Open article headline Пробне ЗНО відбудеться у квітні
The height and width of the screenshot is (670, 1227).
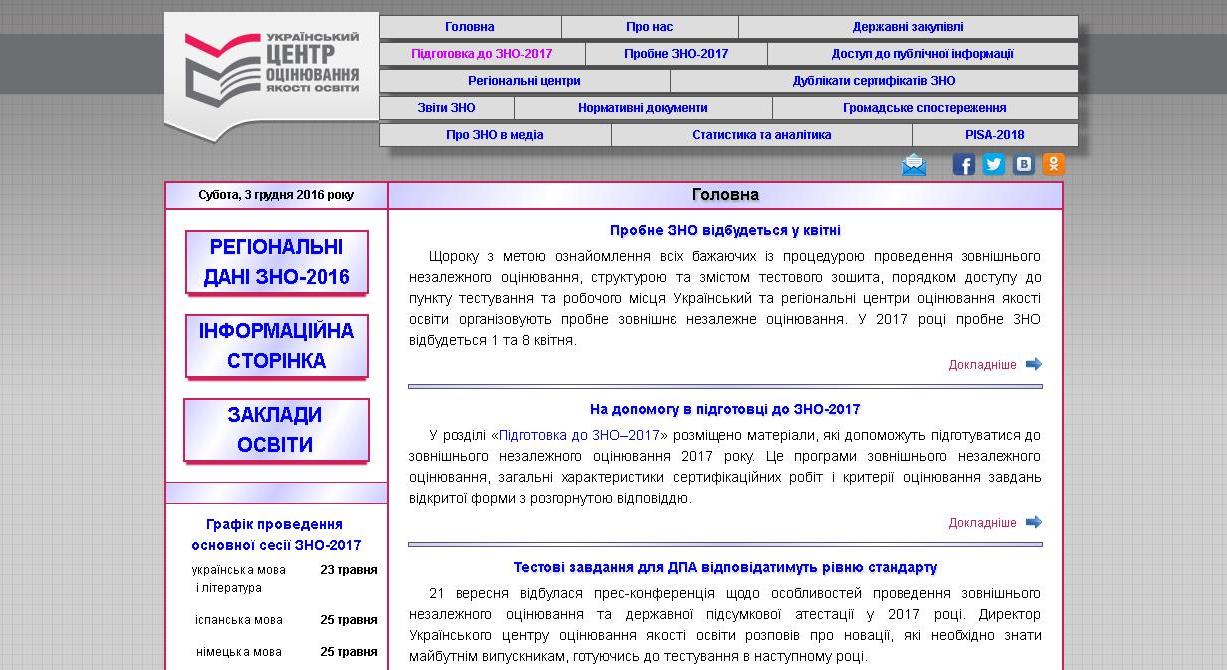point(725,230)
